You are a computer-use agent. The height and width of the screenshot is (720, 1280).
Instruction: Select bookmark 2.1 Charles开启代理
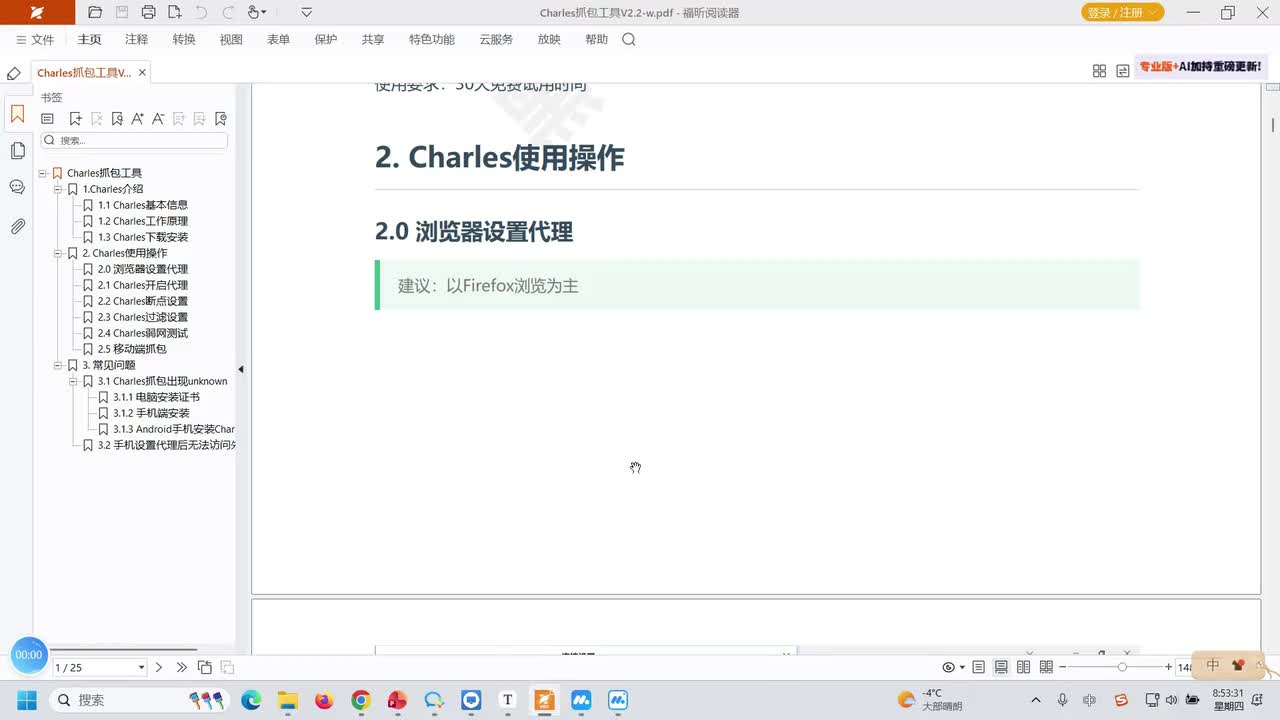pos(142,285)
